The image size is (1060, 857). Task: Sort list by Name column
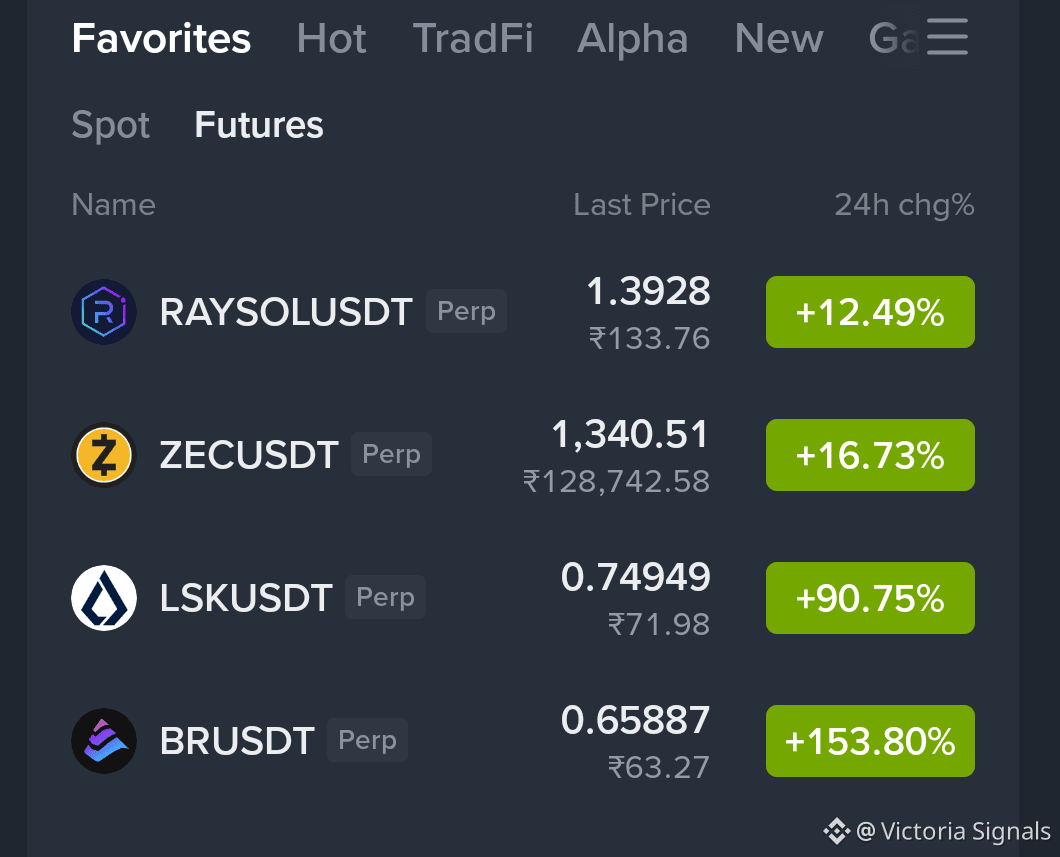coord(114,205)
